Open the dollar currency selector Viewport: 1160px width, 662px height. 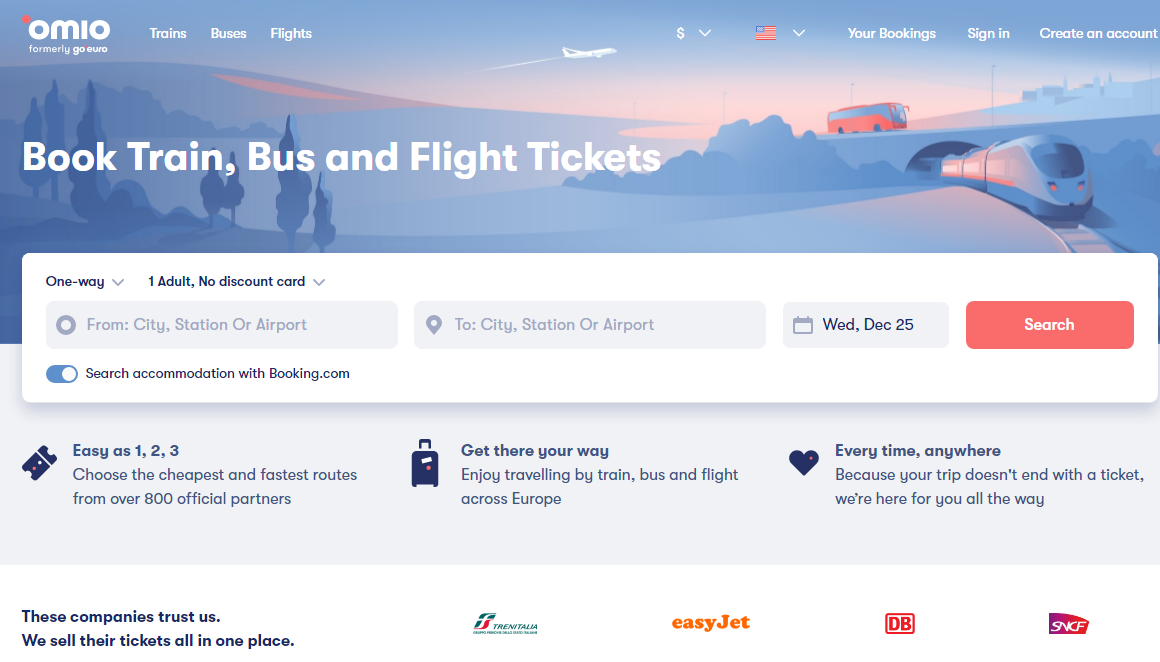[x=693, y=33]
